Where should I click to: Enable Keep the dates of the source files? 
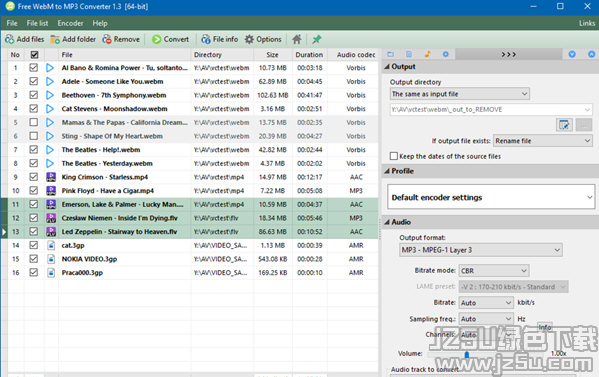coord(394,156)
